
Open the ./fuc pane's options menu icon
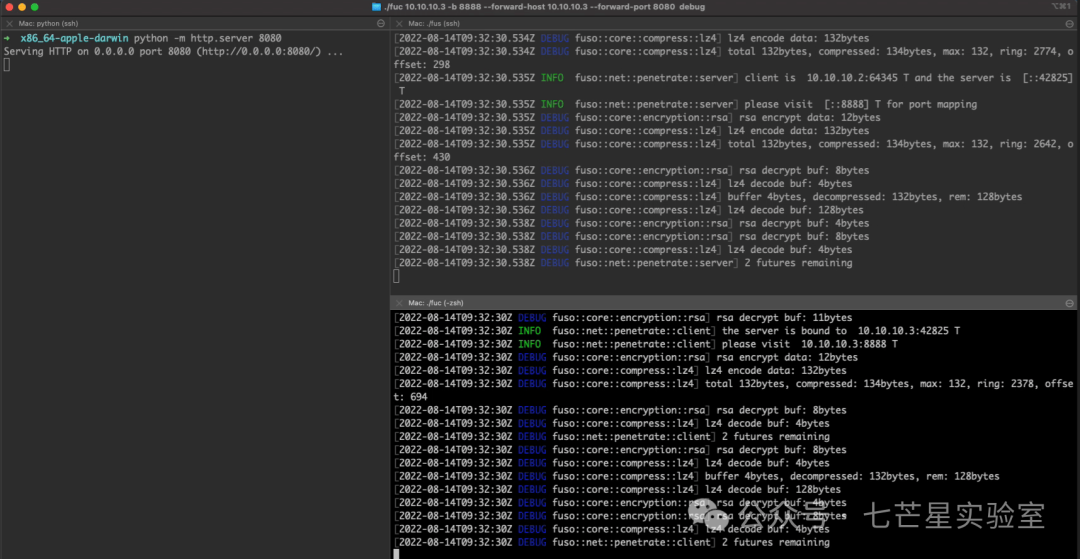click(1071, 302)
